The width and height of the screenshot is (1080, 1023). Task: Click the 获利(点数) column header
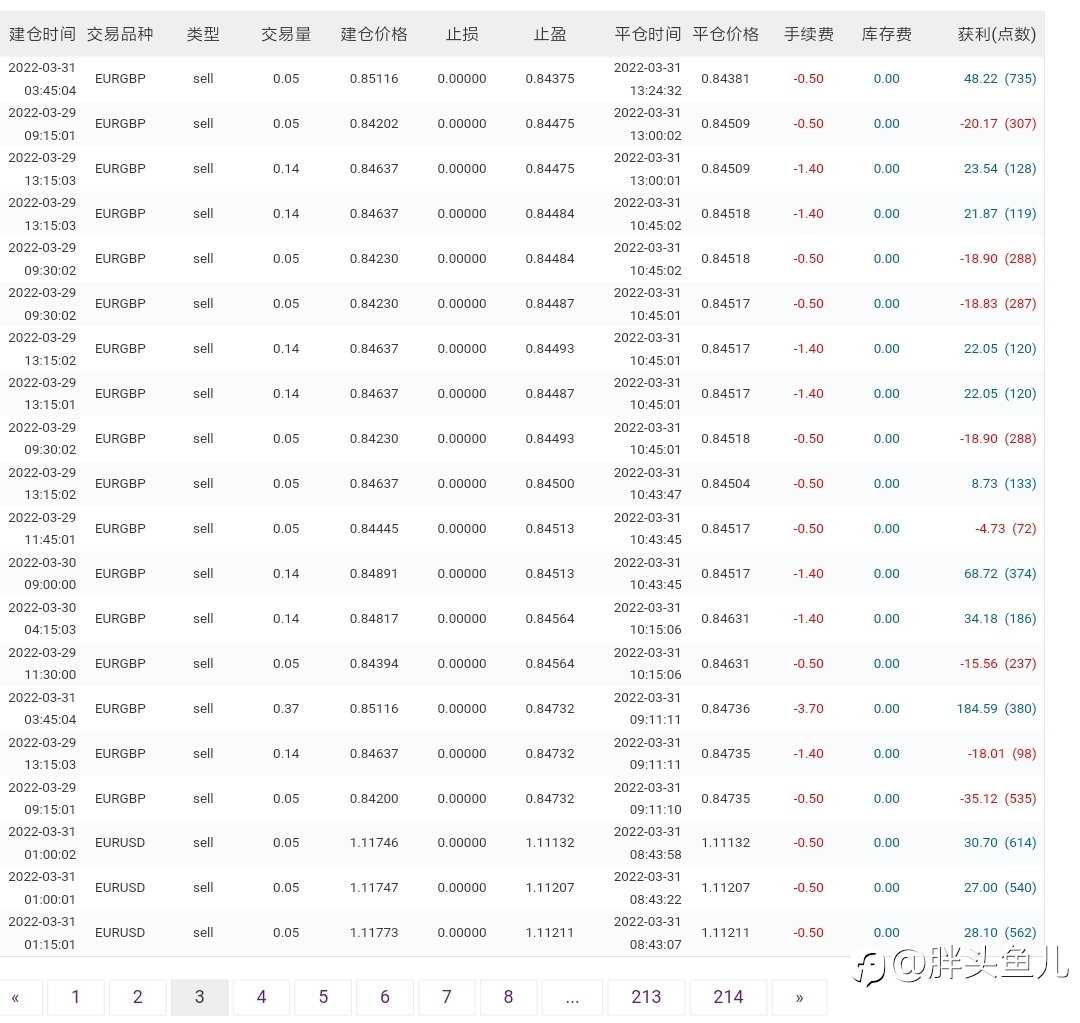(997, 34)
